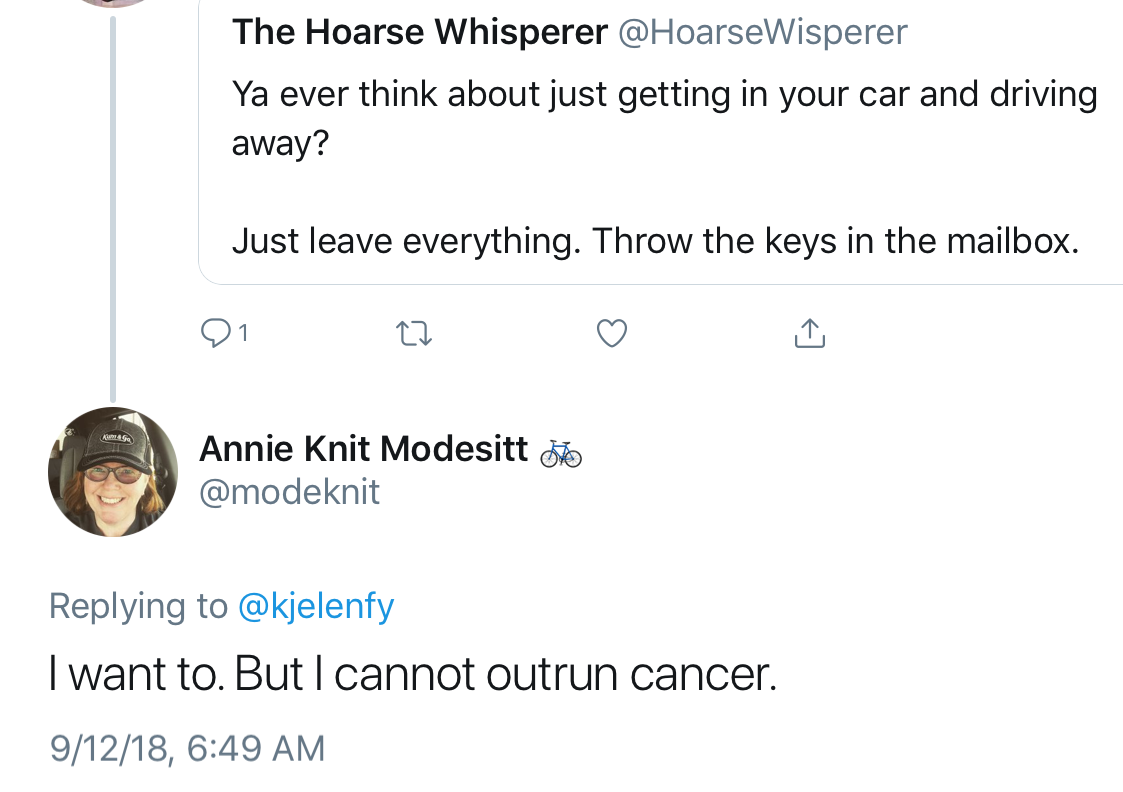Viewport: 1123px width, 792px height.
Task: Tap the reply speech bubble icon
Action: point(215,333)
